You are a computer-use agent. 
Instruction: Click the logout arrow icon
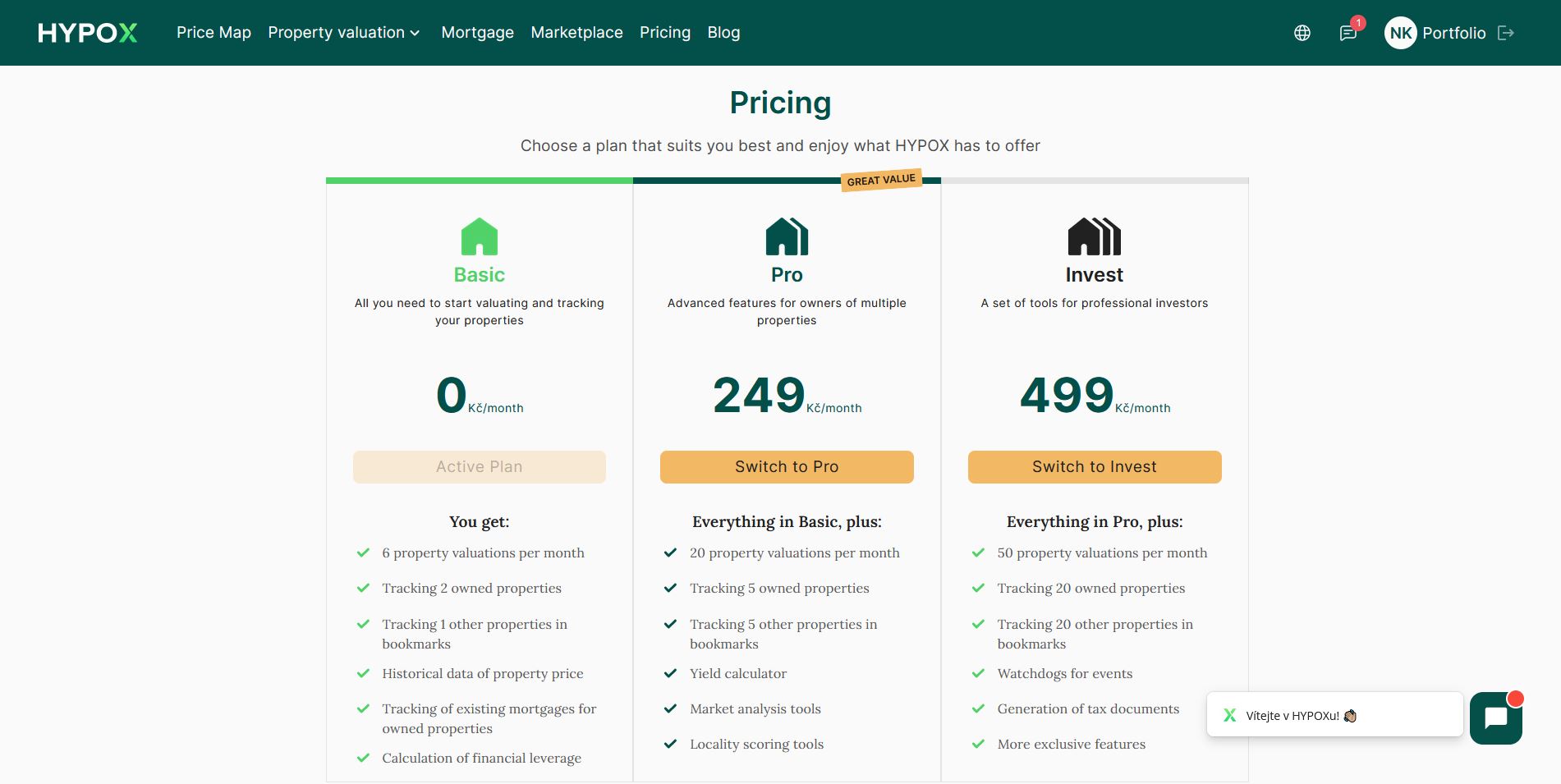(1506, 33)
